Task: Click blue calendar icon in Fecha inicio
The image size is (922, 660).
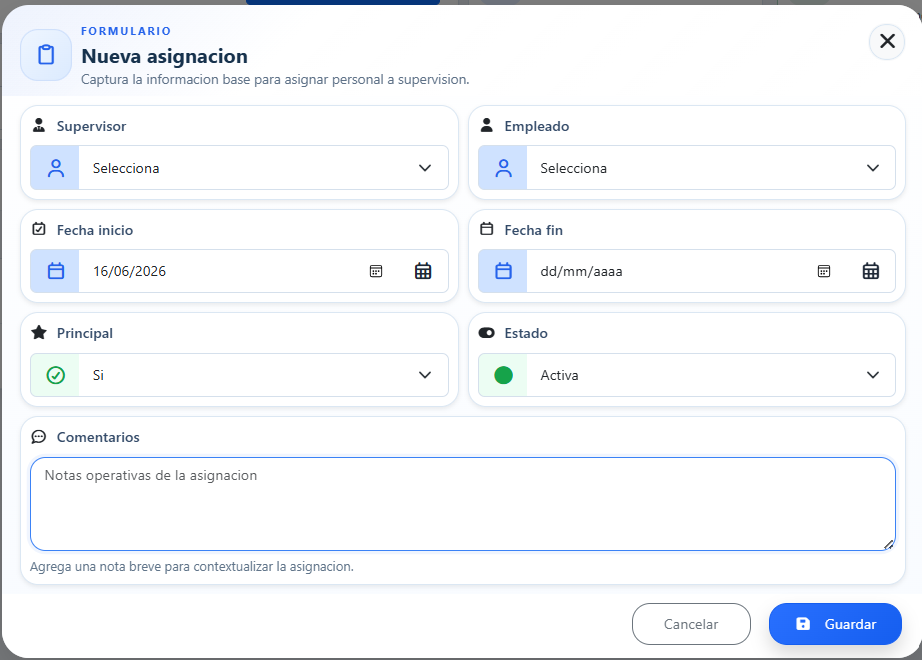Action: click(56, 271)
